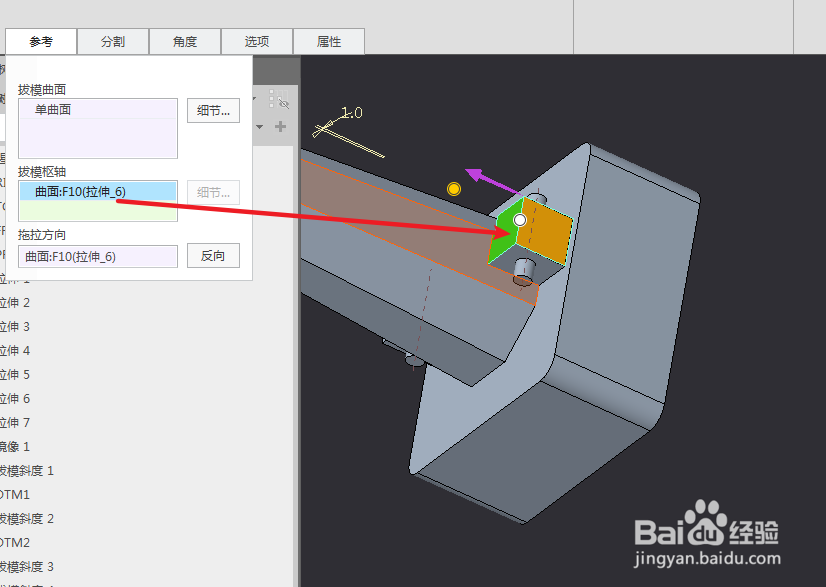Select 拉伸 4 in model tree
The width and height of the screenshot is (826, 587).
click(x=15, y=350)
